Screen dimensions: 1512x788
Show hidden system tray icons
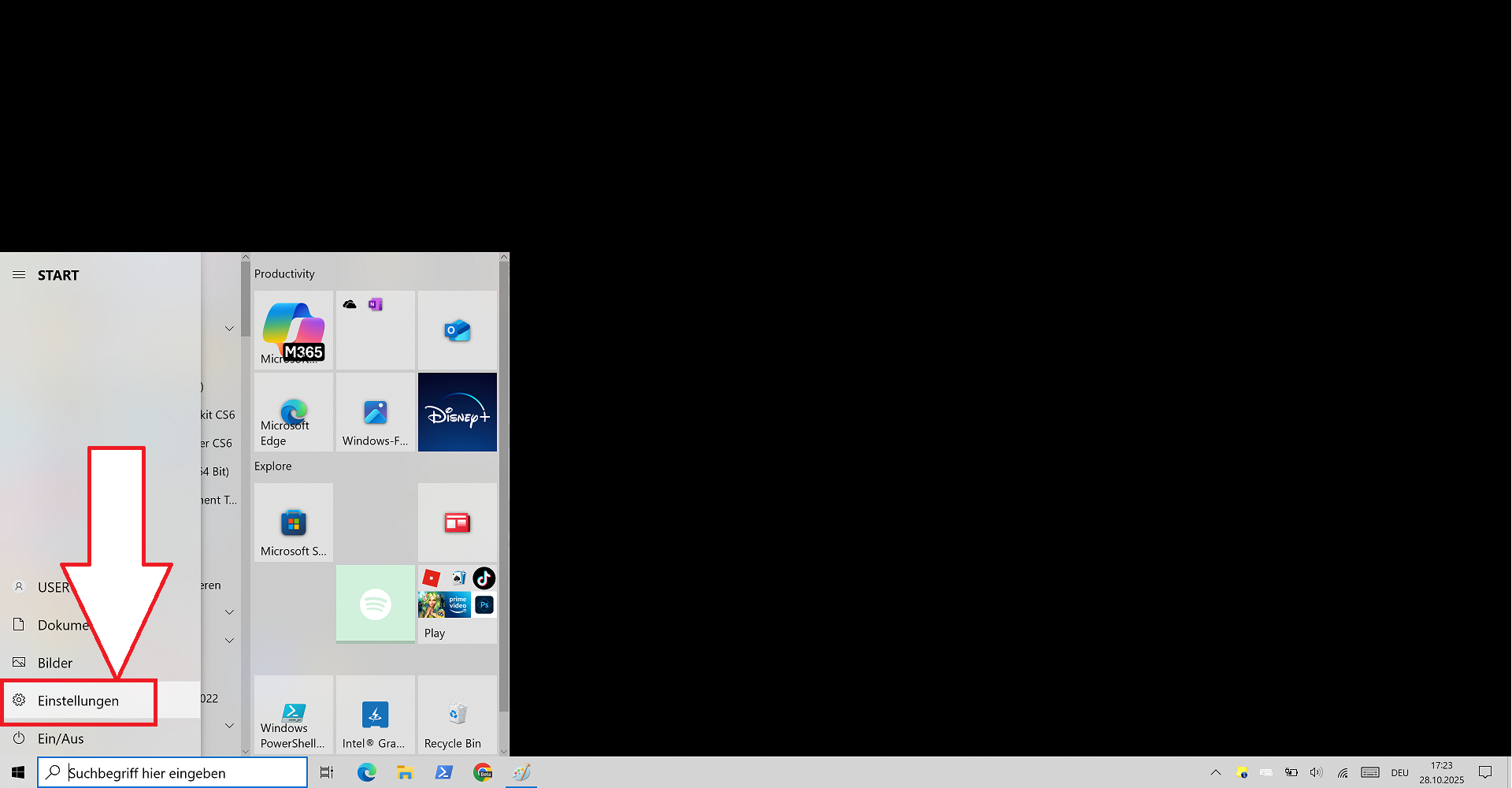[x=1215, y=772]
